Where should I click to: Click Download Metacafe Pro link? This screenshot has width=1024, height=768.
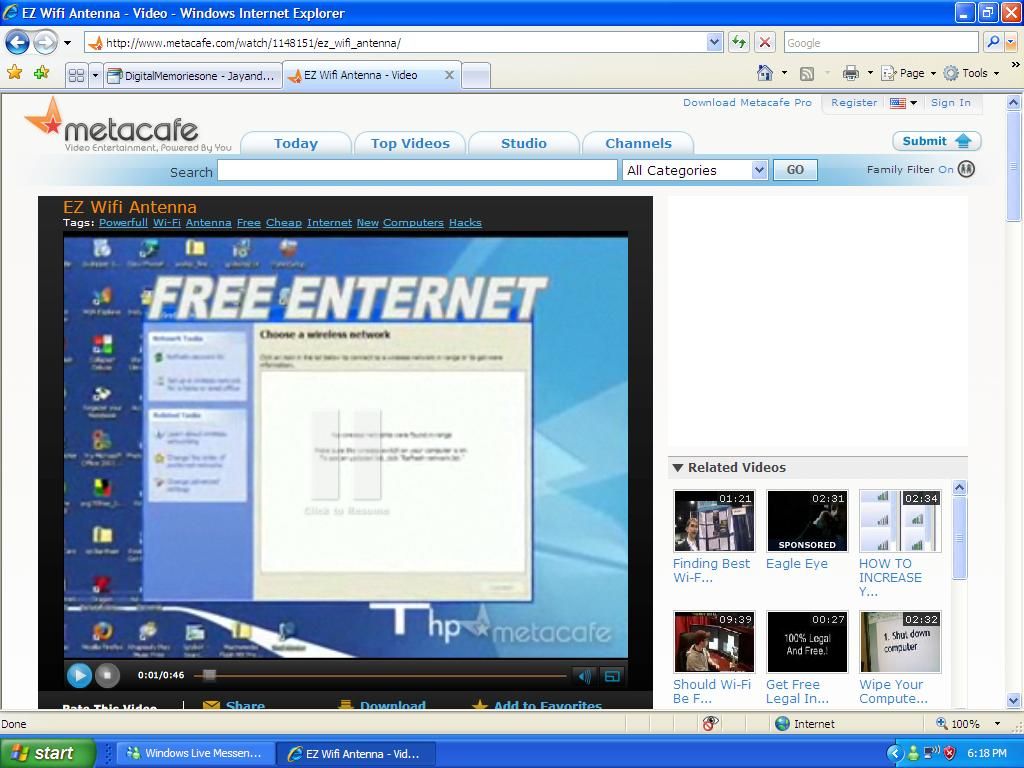click(747, 103)
